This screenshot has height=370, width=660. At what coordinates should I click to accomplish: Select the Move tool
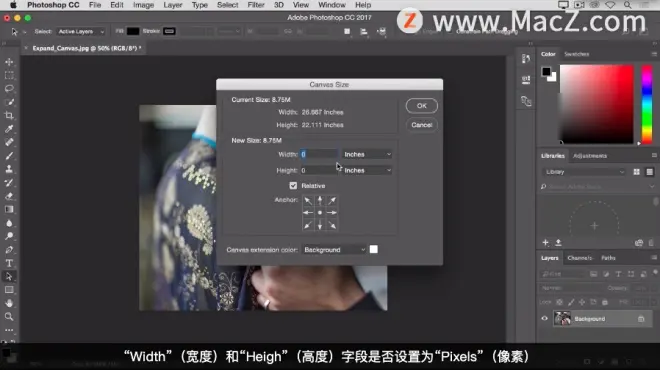coord(9,62)
